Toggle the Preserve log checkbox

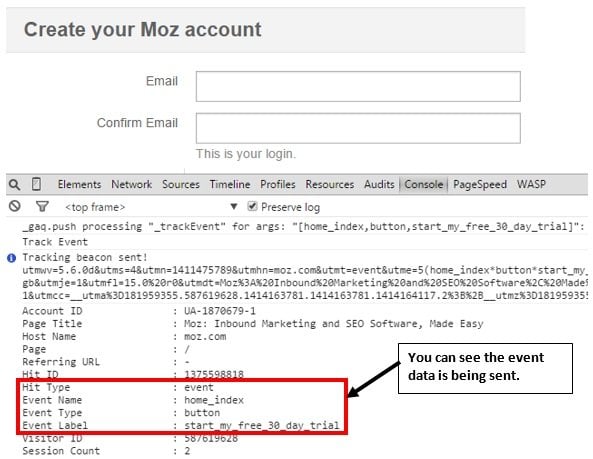click(x=252, y=206)
